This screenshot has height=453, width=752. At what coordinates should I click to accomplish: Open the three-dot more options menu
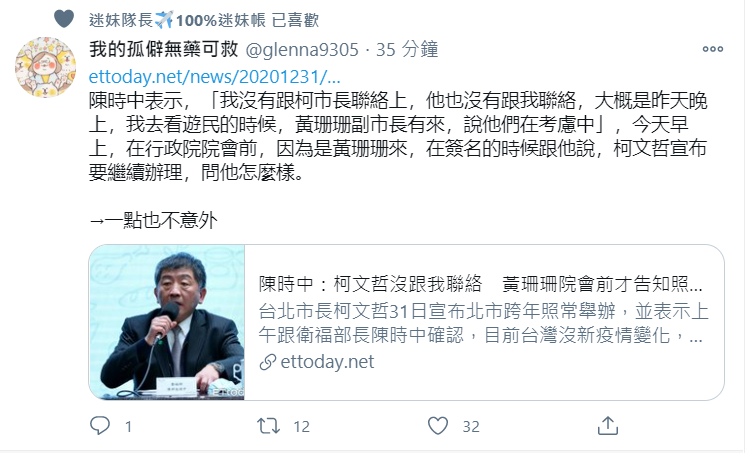[713, 48]
